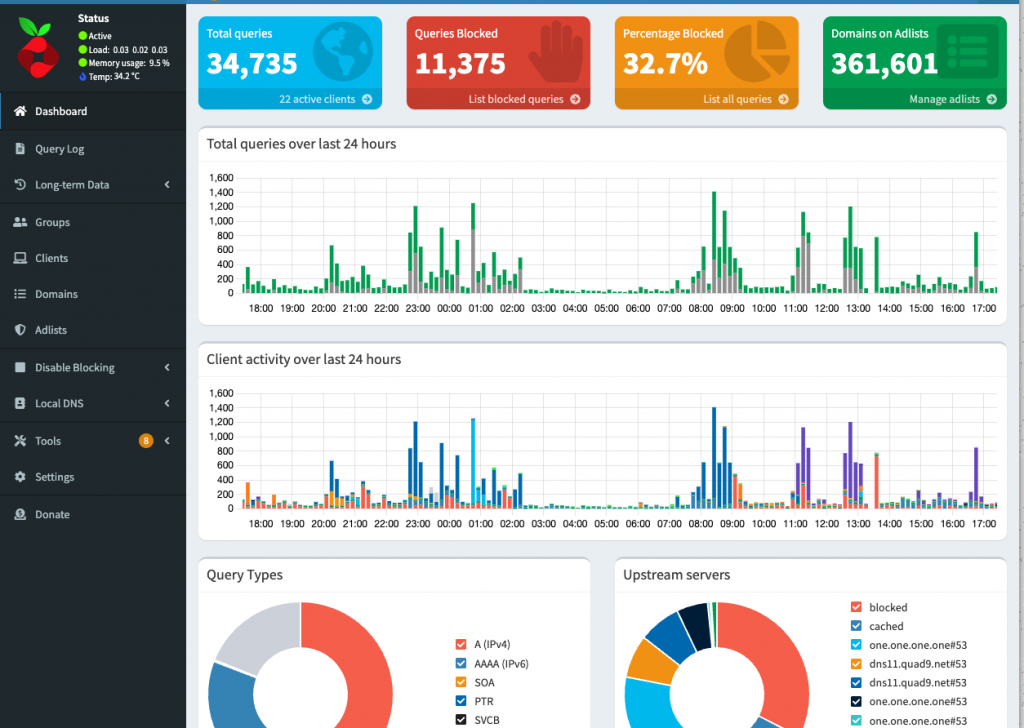The width and height of the screenshot is (1024, 728).
Task: Click the orange dns11.quad9.net#53 color swatch
Action: pos(855,664)
